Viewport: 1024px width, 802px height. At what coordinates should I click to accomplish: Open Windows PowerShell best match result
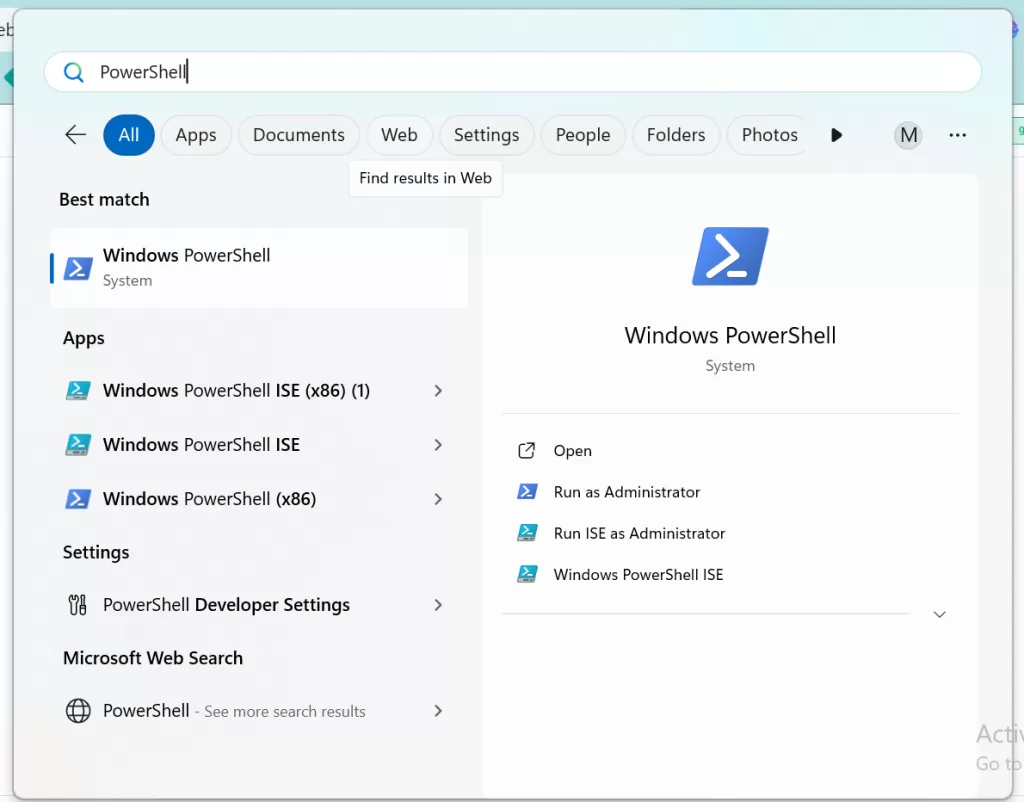pos(259,268)
